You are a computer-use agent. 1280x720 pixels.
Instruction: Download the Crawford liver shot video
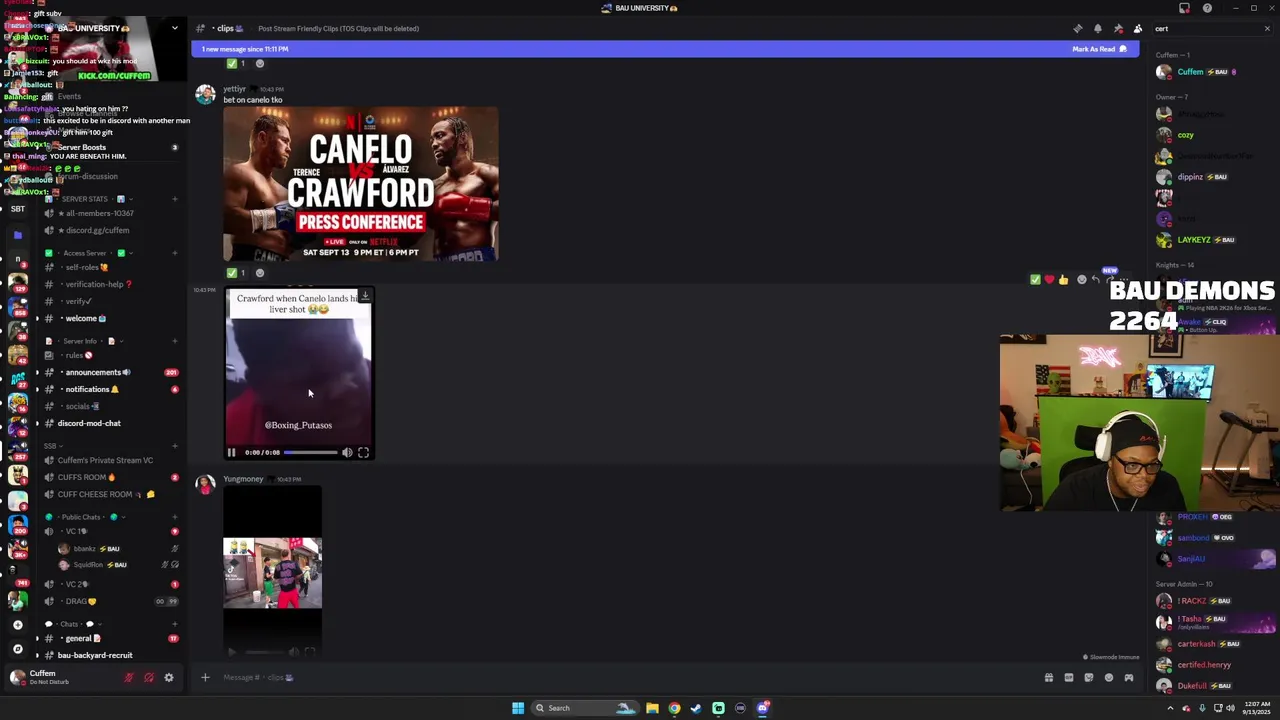(x=365, y=296)
